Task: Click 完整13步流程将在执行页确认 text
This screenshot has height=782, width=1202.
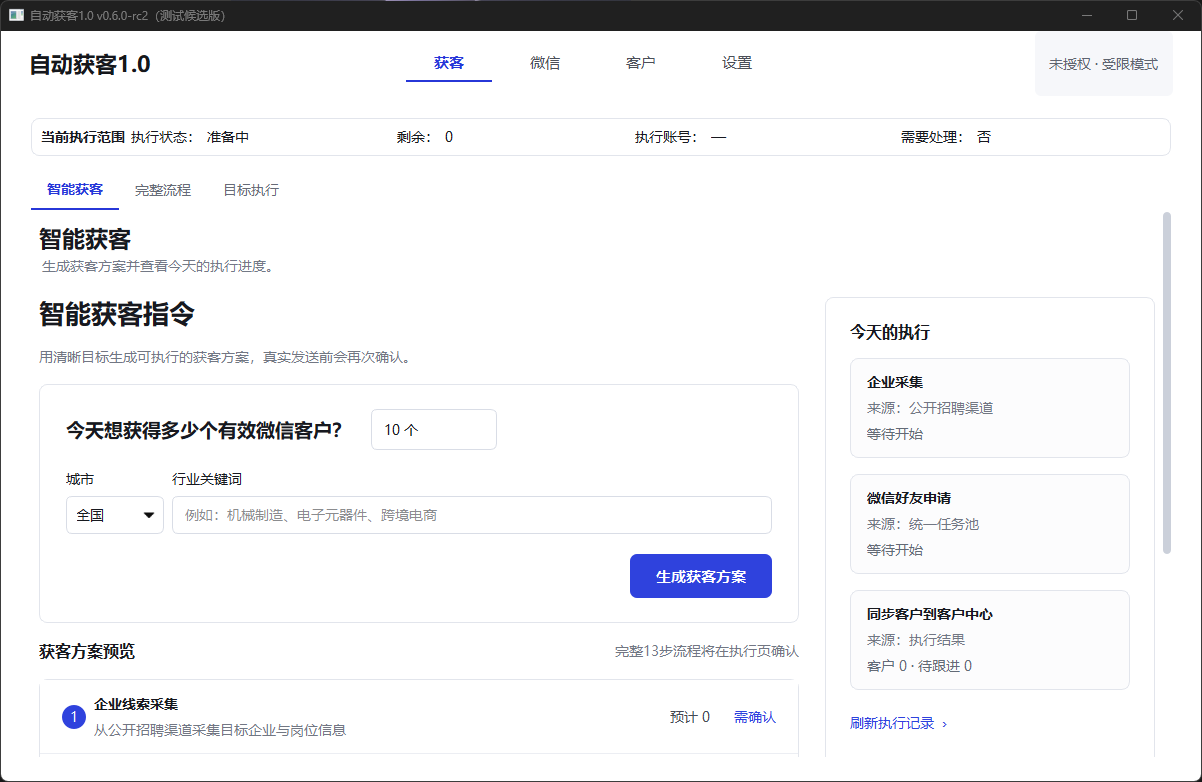Action: (x=707, y=651)
